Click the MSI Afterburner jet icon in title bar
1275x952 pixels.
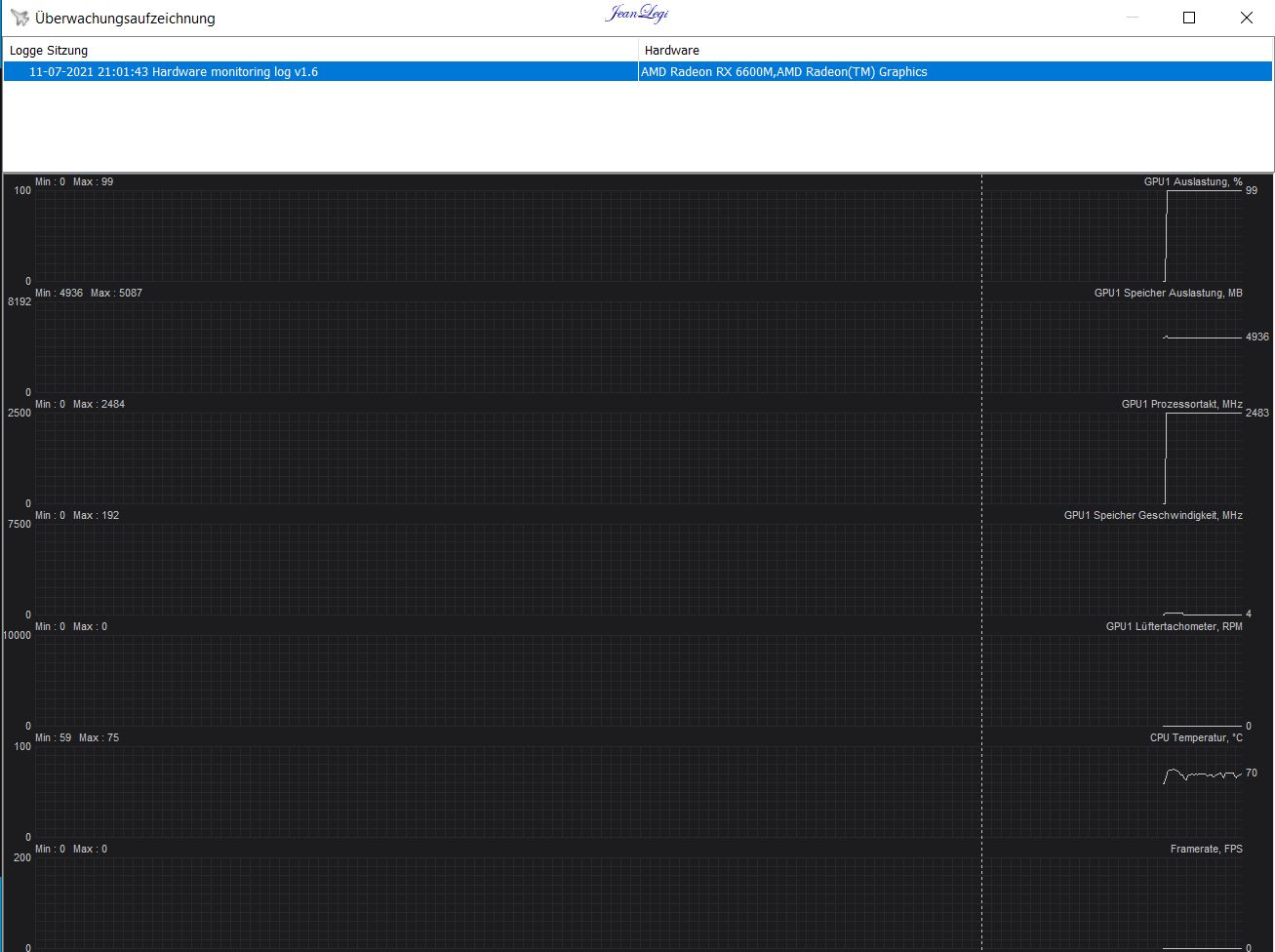(19, 18)
